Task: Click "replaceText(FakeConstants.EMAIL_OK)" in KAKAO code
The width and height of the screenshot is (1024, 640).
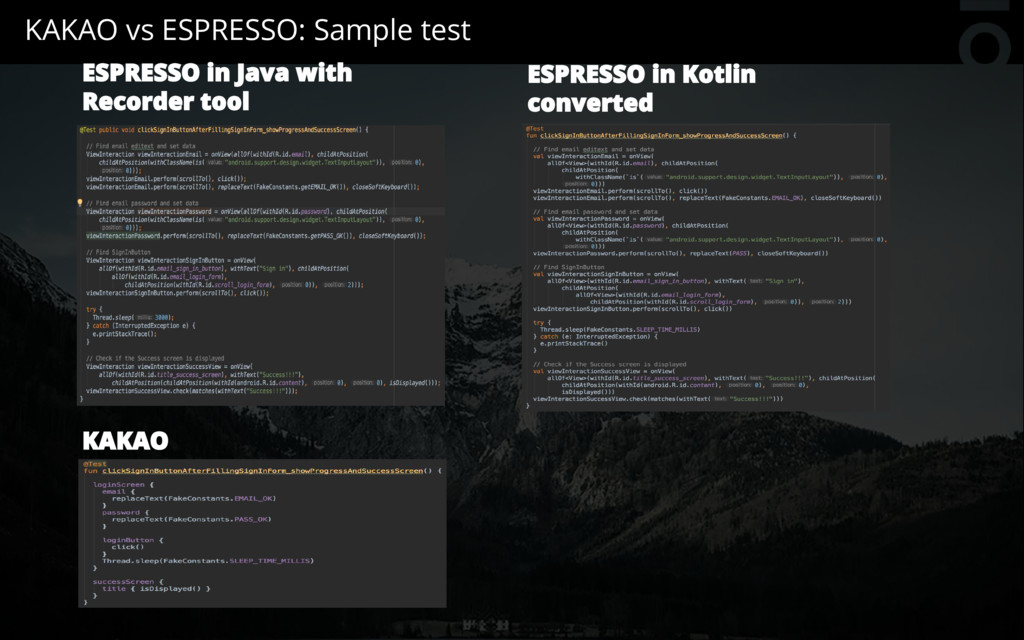Action: coord(194,498)
